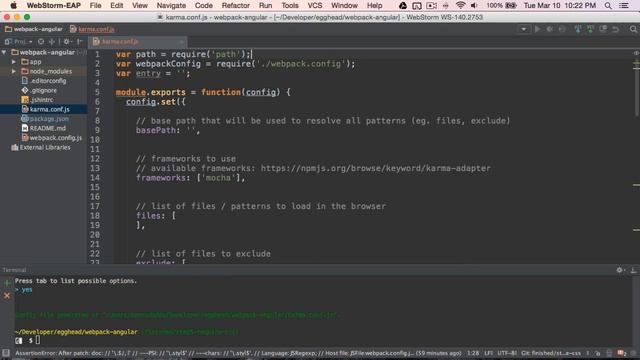This screenshot has height=360, width=640.
Task: Open the run configuration dropdown
Action: [x=523, y=29]
